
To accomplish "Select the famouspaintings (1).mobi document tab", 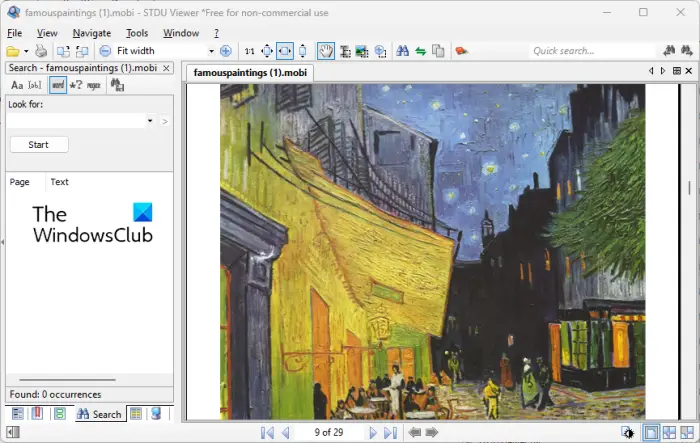I will 250,73.
